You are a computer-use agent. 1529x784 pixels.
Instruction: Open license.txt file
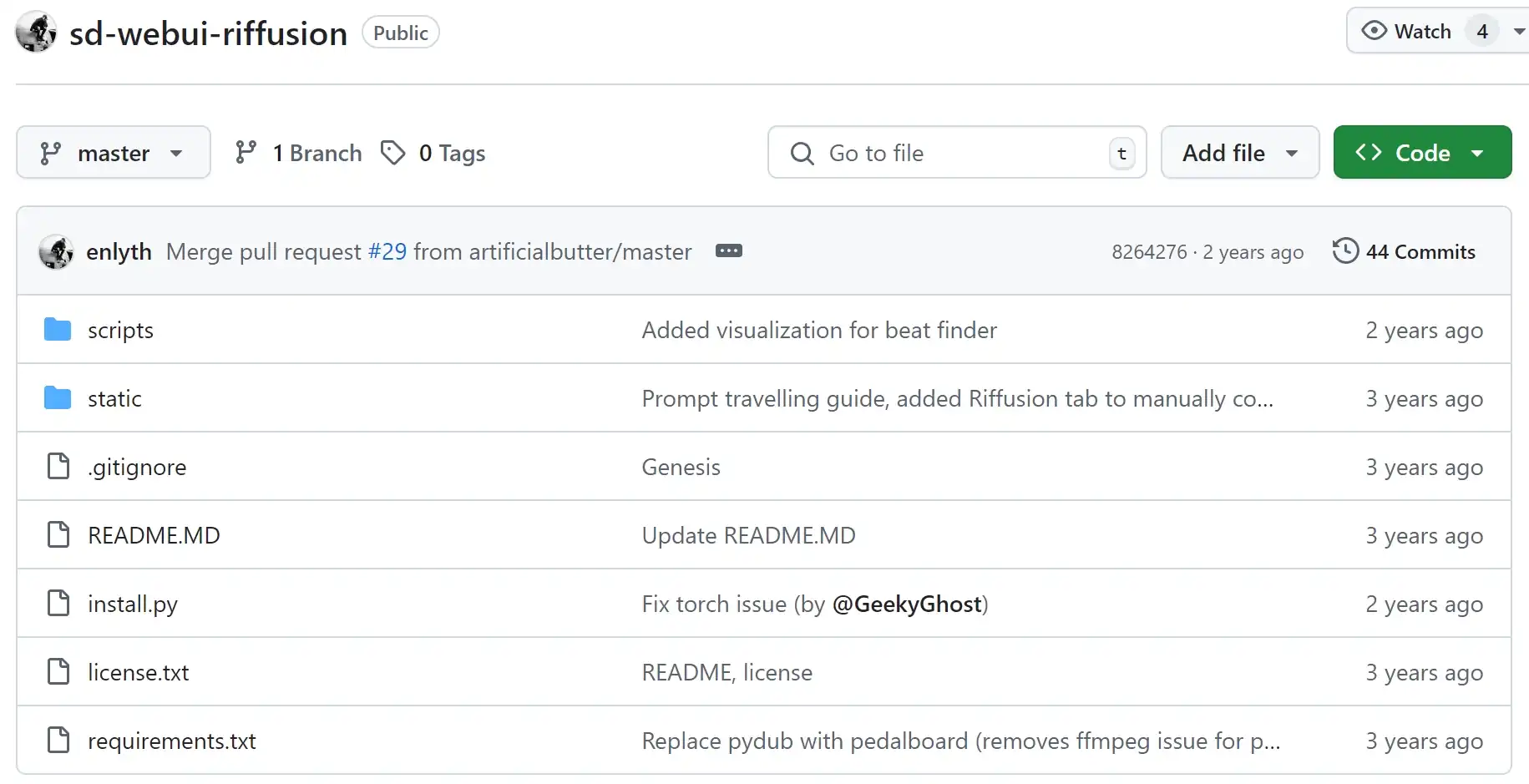tap(139, 672)
